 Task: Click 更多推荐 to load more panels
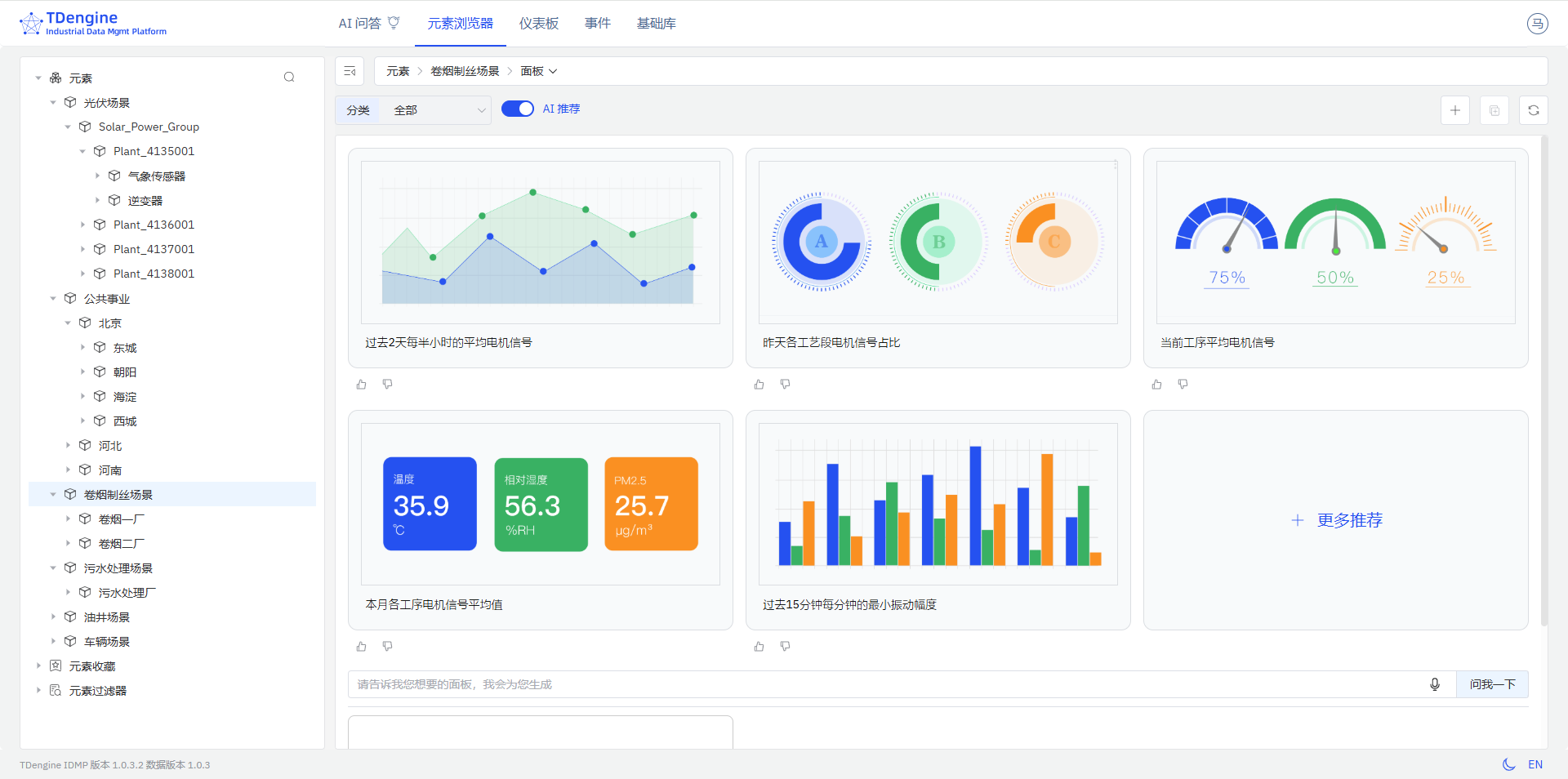click(x=1337, y=520)
